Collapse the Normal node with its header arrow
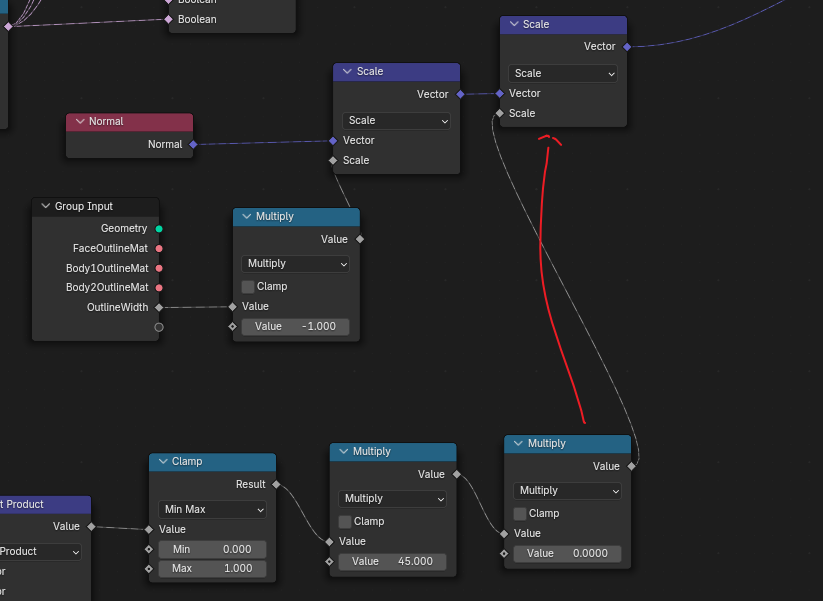The image size is (823, 601). tap(78, 122)
